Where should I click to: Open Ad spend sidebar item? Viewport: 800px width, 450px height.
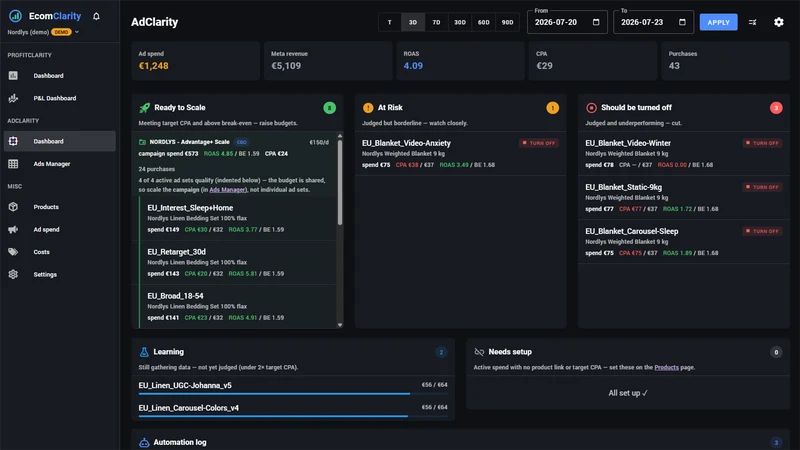(60, 229)
